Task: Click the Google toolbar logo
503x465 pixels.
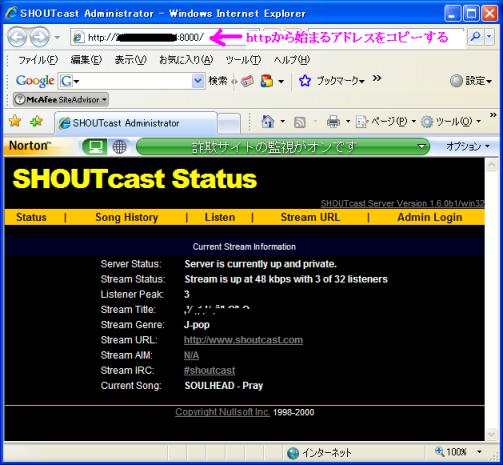Action: tap(35, 81)
